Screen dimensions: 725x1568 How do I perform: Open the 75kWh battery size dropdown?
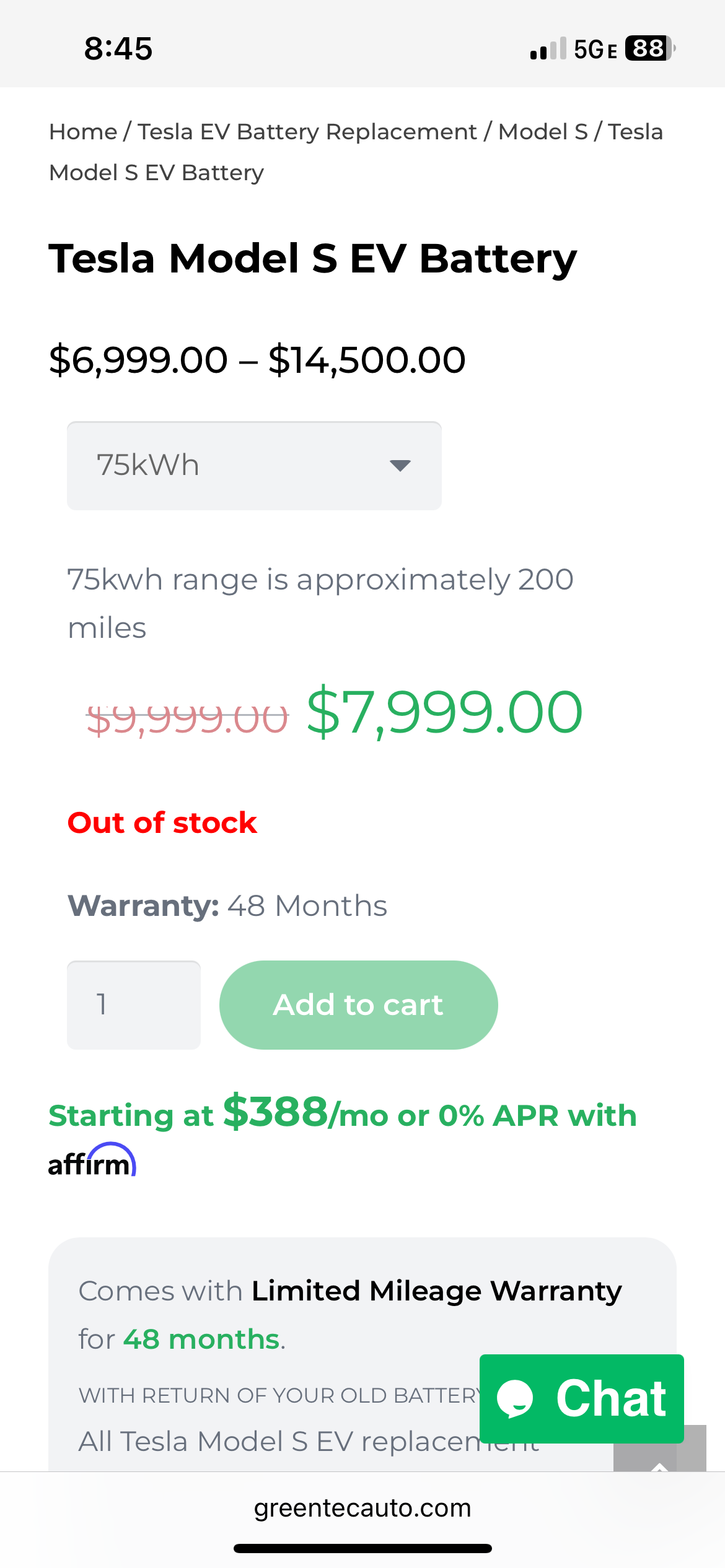[x=253, y=466]
